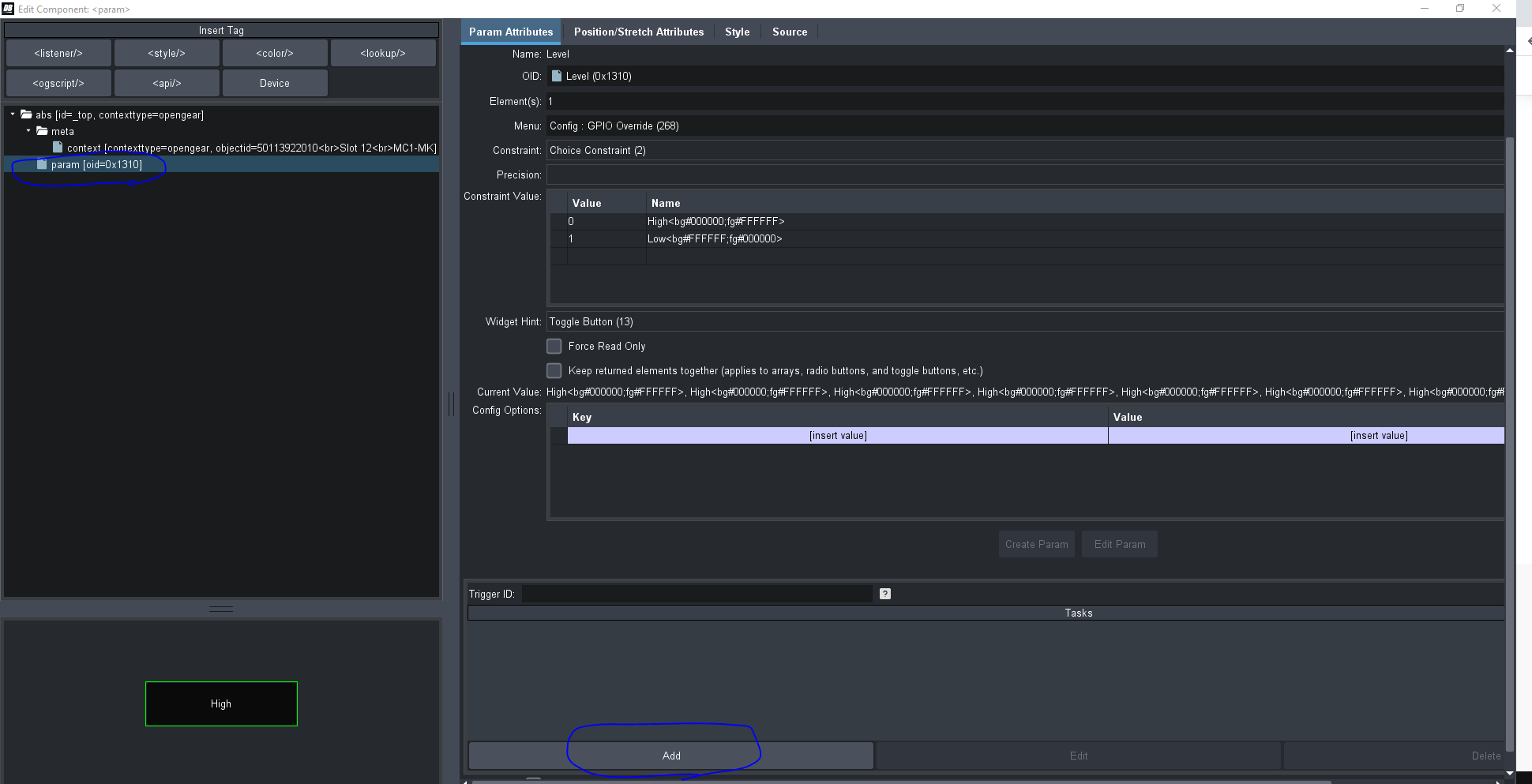This screenshot has height=784, width=1532.
Task: Collapse the meta tree node arrow
Action: coord(28,131)
